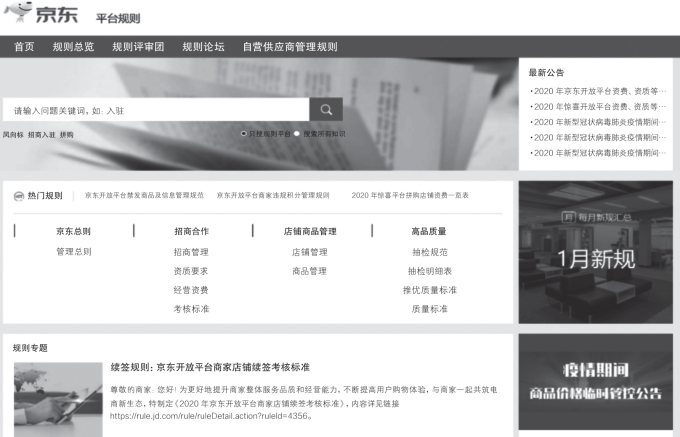The image size is (680, 437).
Task: Click the 1月新规 banner image
Action: (596, 252)
